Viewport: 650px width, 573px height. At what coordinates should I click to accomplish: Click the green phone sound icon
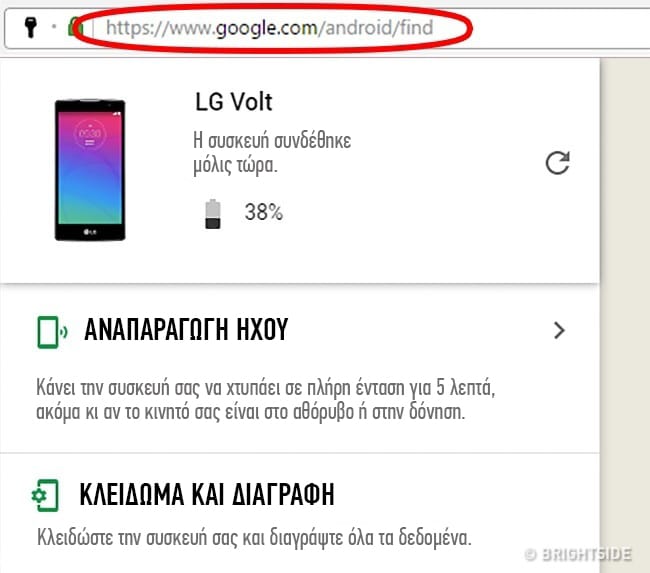52,332
